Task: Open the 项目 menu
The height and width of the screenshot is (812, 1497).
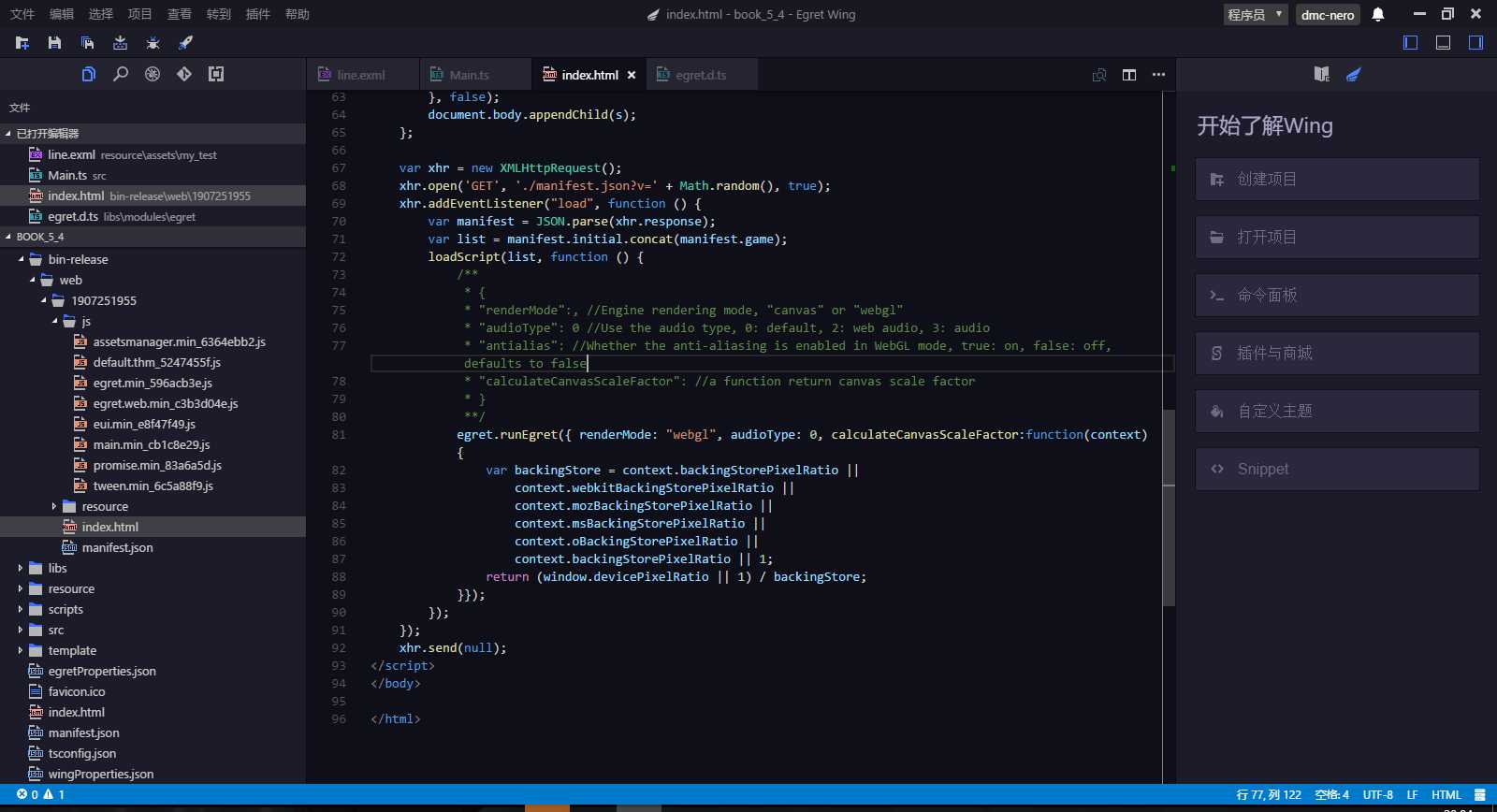Action: click(139, 14)
